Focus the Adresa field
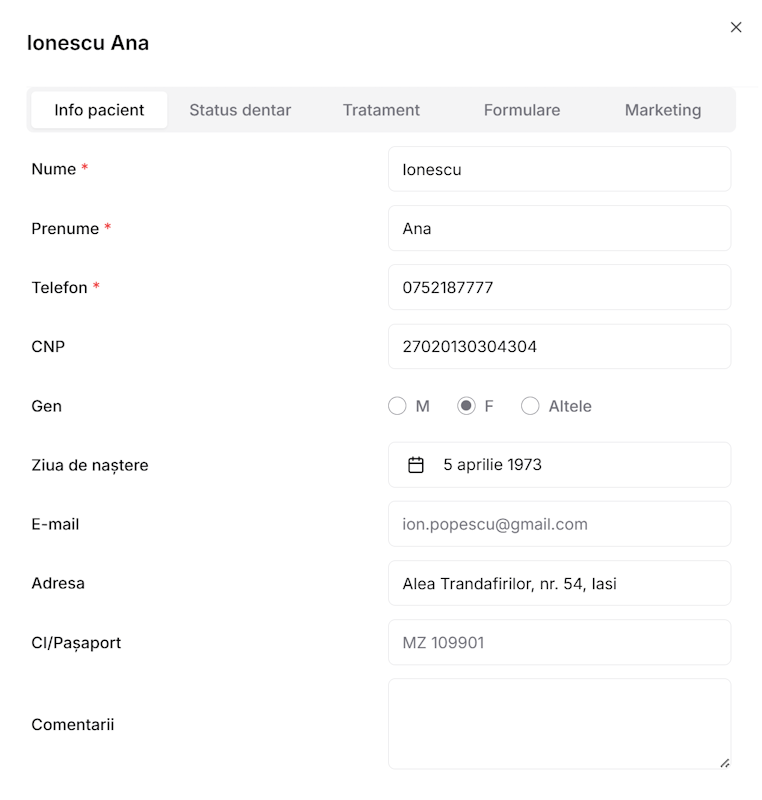This screenshot has width=762, height=800. coord(558,583)
